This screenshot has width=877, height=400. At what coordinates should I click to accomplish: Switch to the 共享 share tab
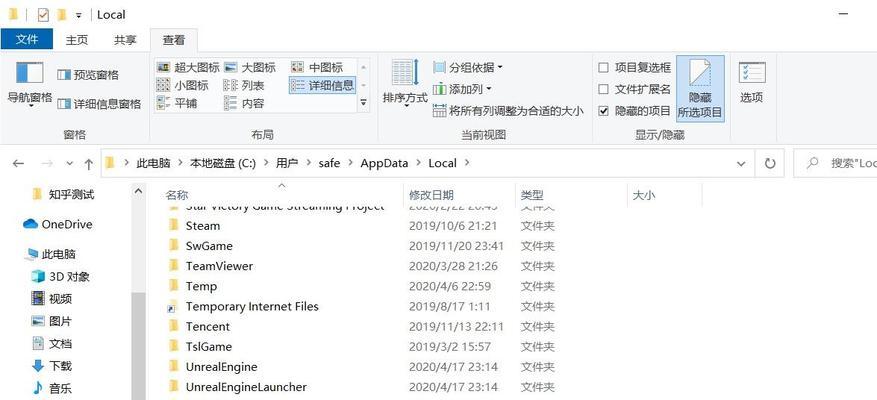[x=125, y=40]
